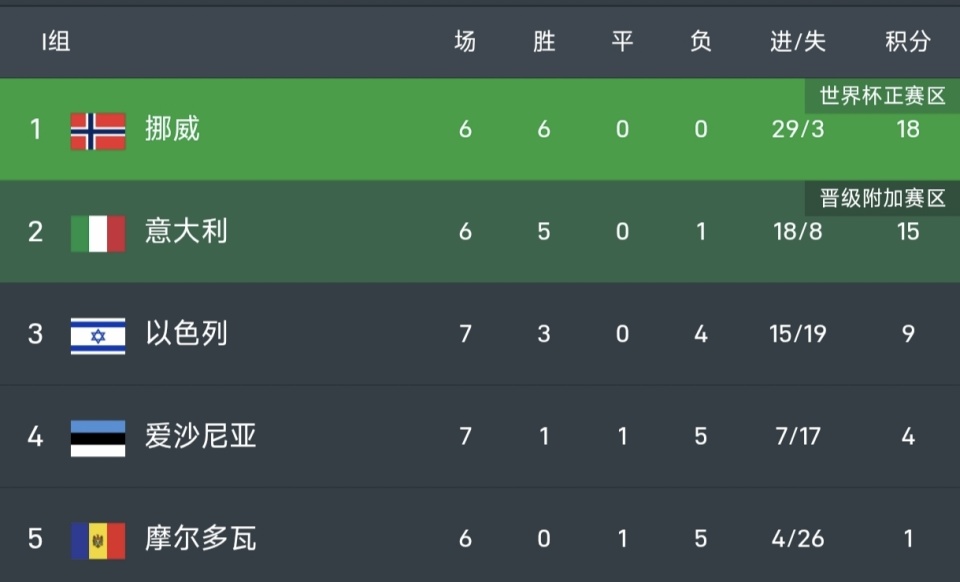The height and width of the screenshot is (582, 960).
Task: Click the 负 column header
Action: click(x=701, y=42)
